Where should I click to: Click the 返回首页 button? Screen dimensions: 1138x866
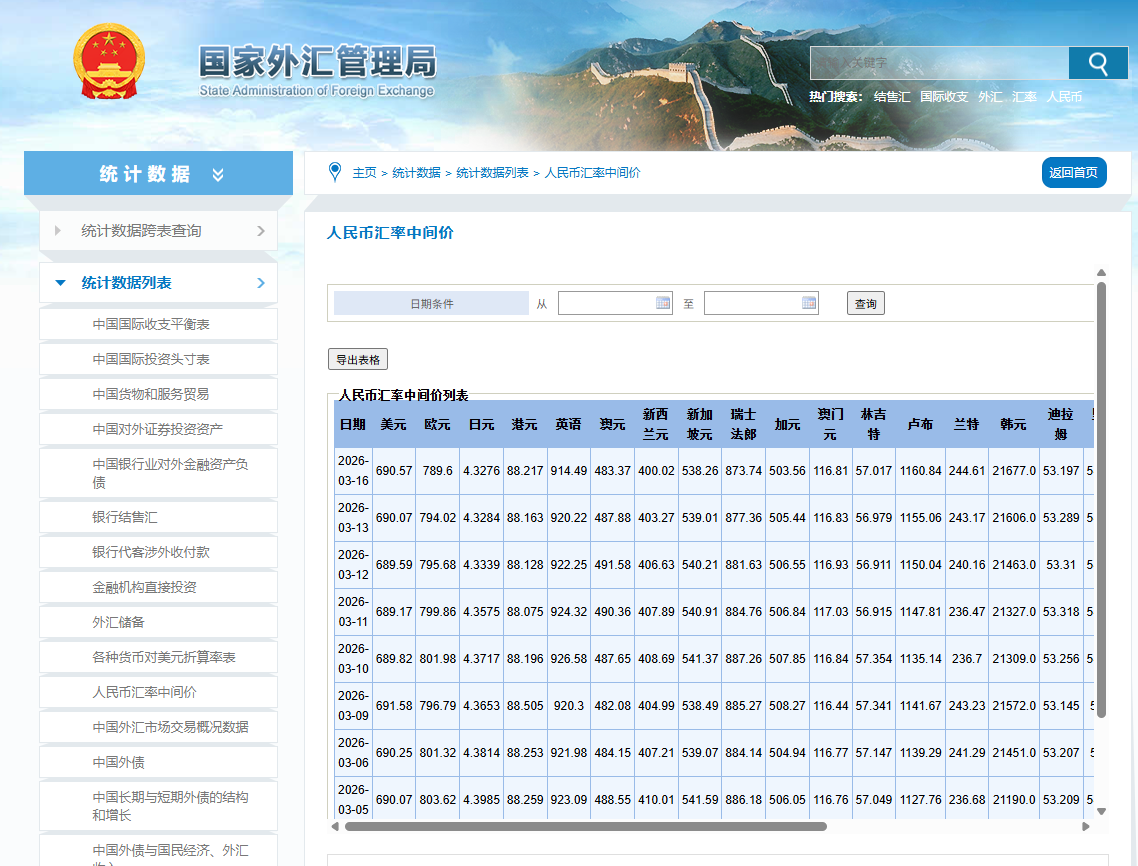(1073, 173)
